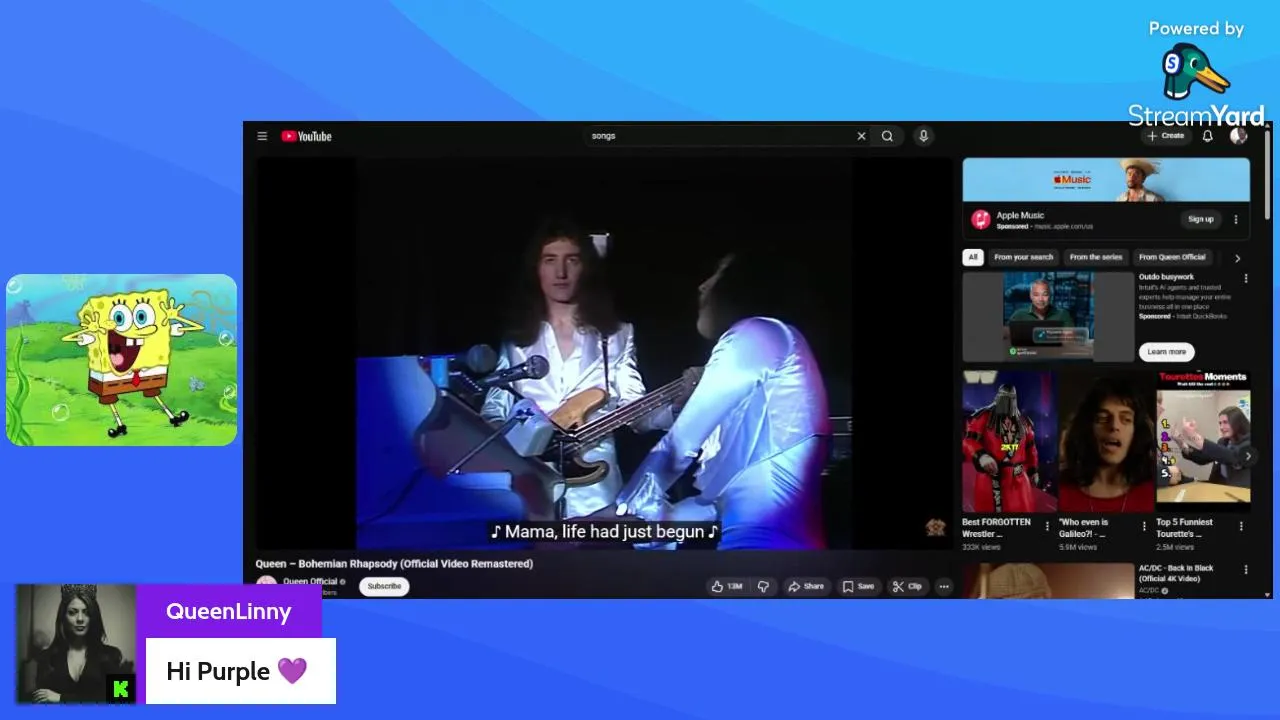Start voice search with the microphone icon
The width and height of the screenshot is (1280, 720).
coord(923,136)
